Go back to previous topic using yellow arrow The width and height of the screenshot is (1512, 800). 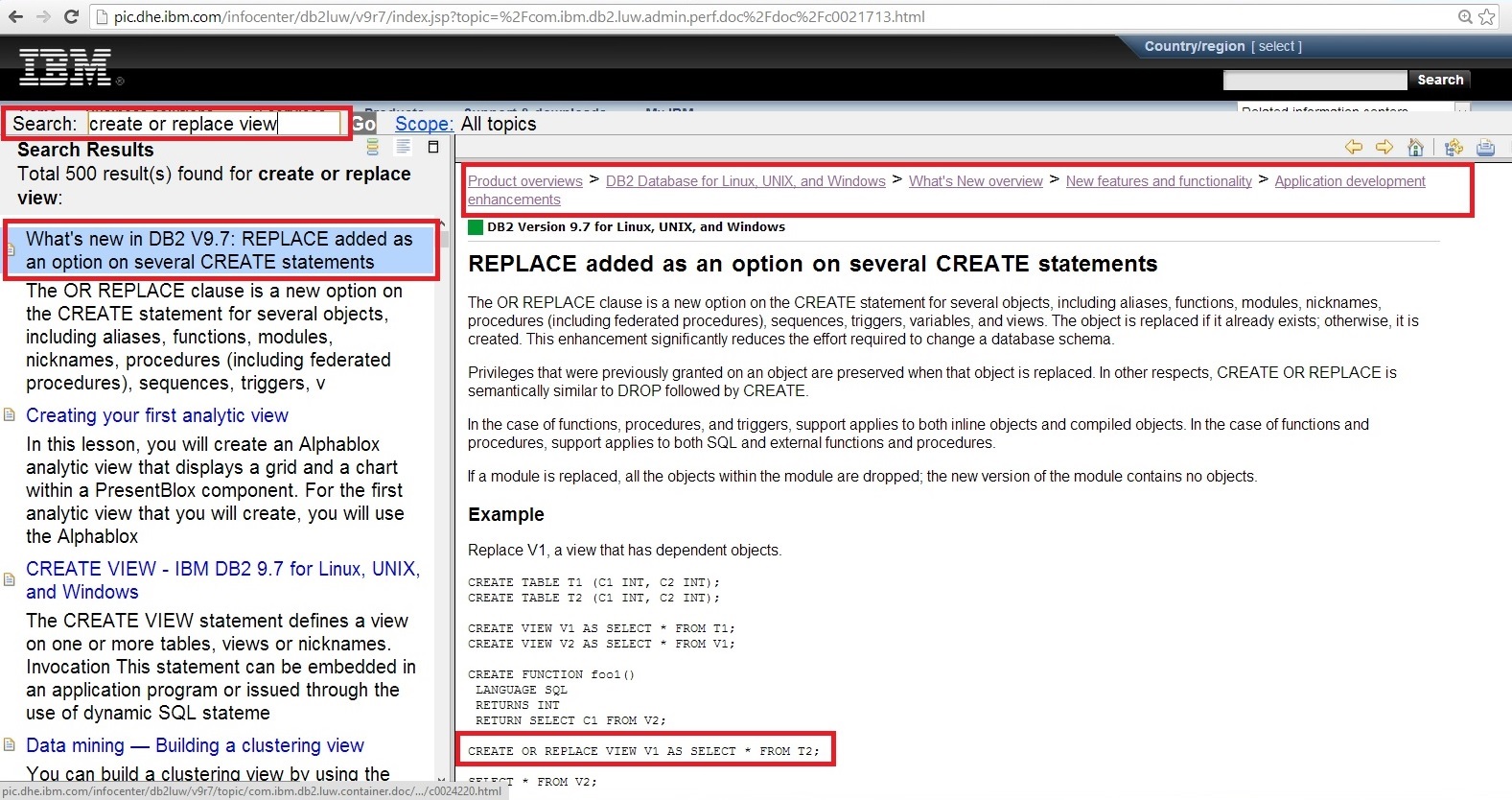point(1354,147)
